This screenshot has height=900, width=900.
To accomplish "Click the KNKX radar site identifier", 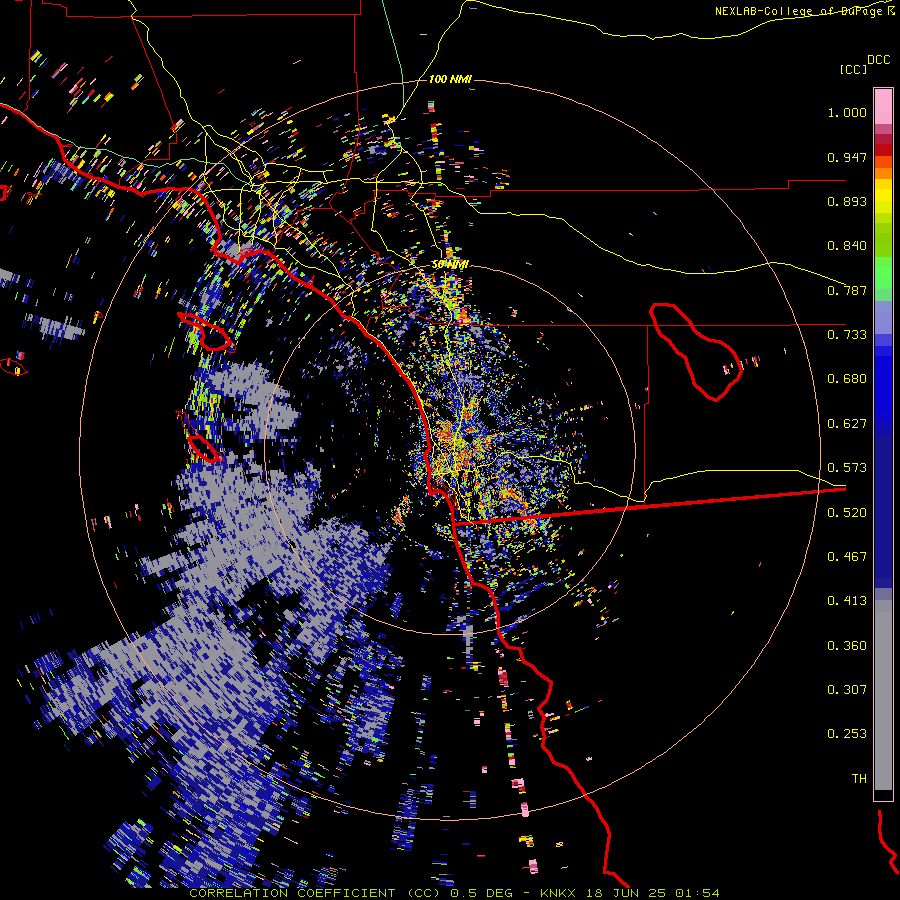I will (560, 893).
